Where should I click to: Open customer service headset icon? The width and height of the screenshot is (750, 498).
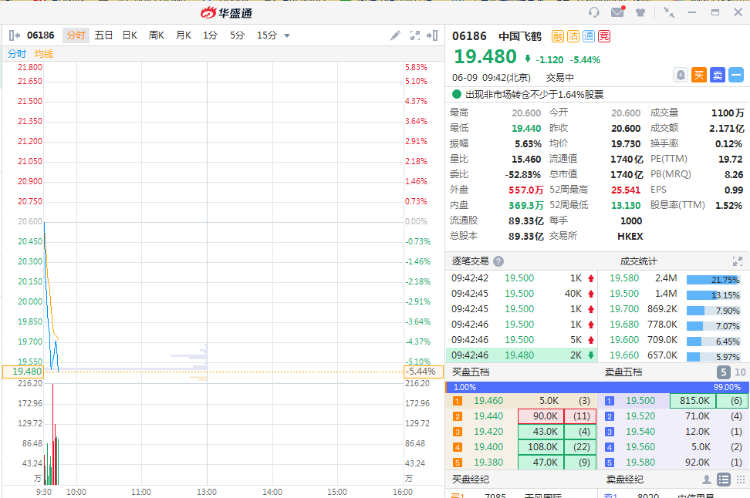[x=594, y=12]
